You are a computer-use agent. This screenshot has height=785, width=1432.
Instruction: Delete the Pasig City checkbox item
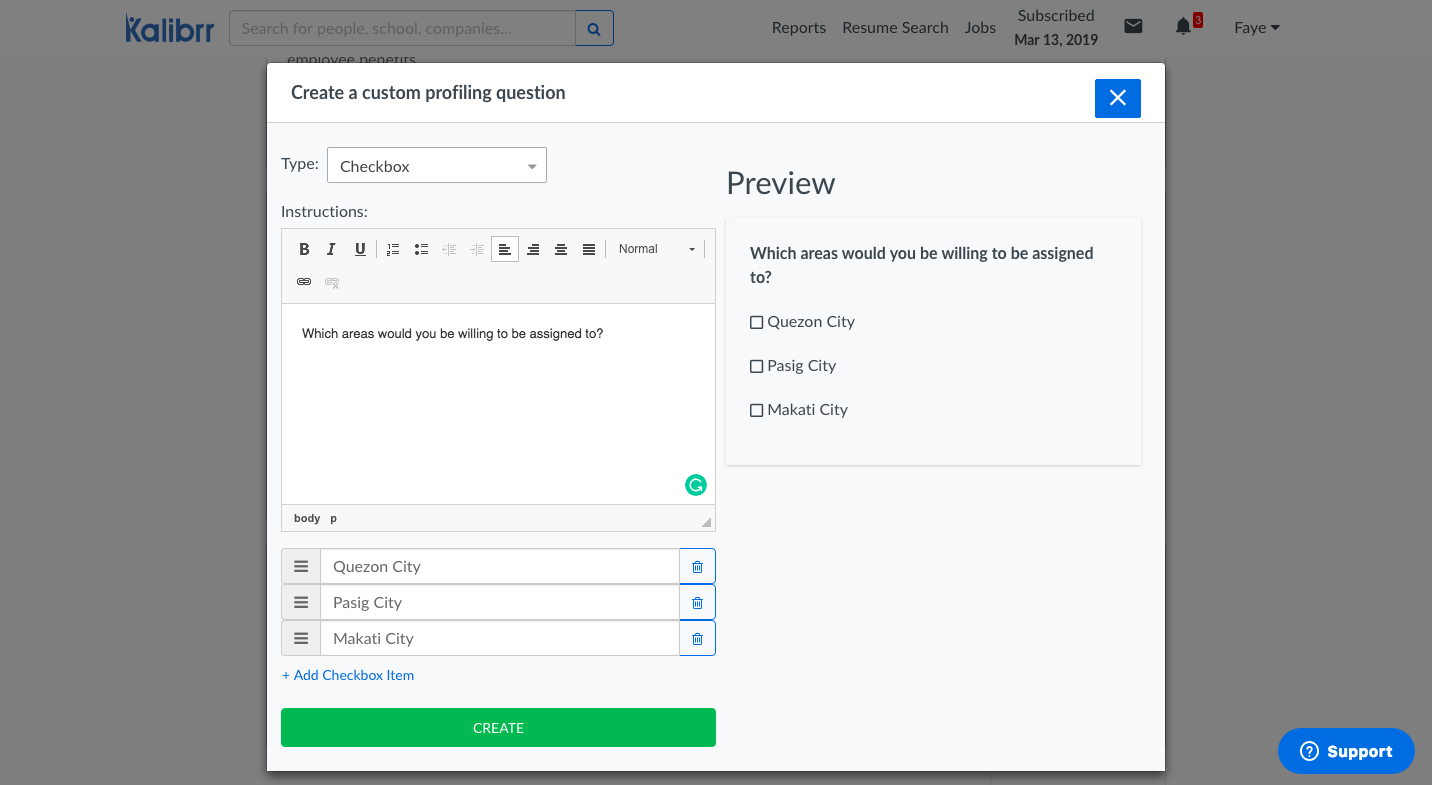coord(697,603)
